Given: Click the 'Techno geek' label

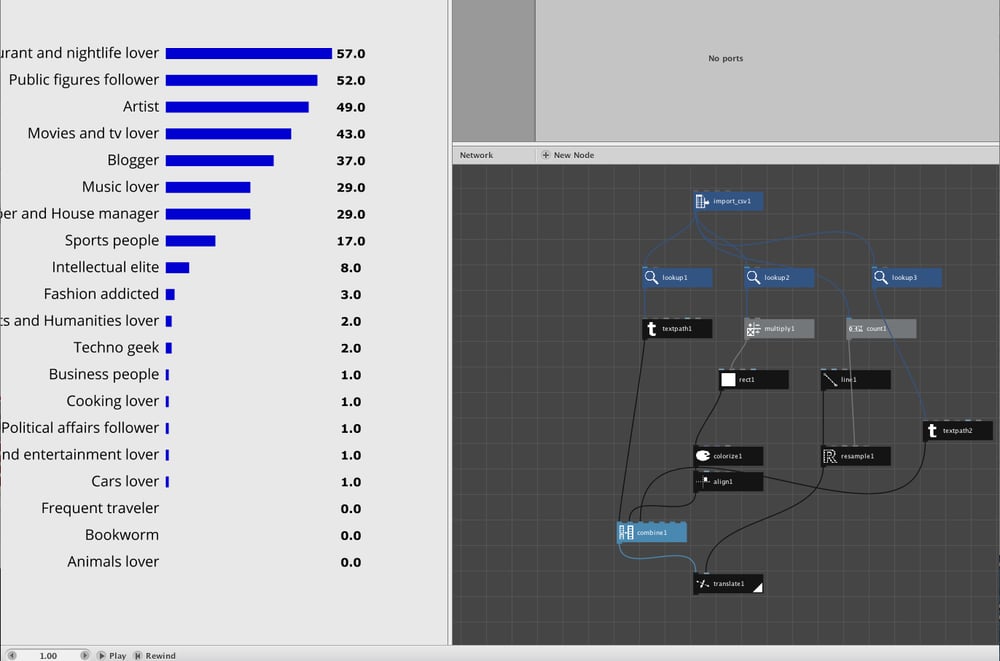Looking at the screenshot, I should (x=116, y=348).
